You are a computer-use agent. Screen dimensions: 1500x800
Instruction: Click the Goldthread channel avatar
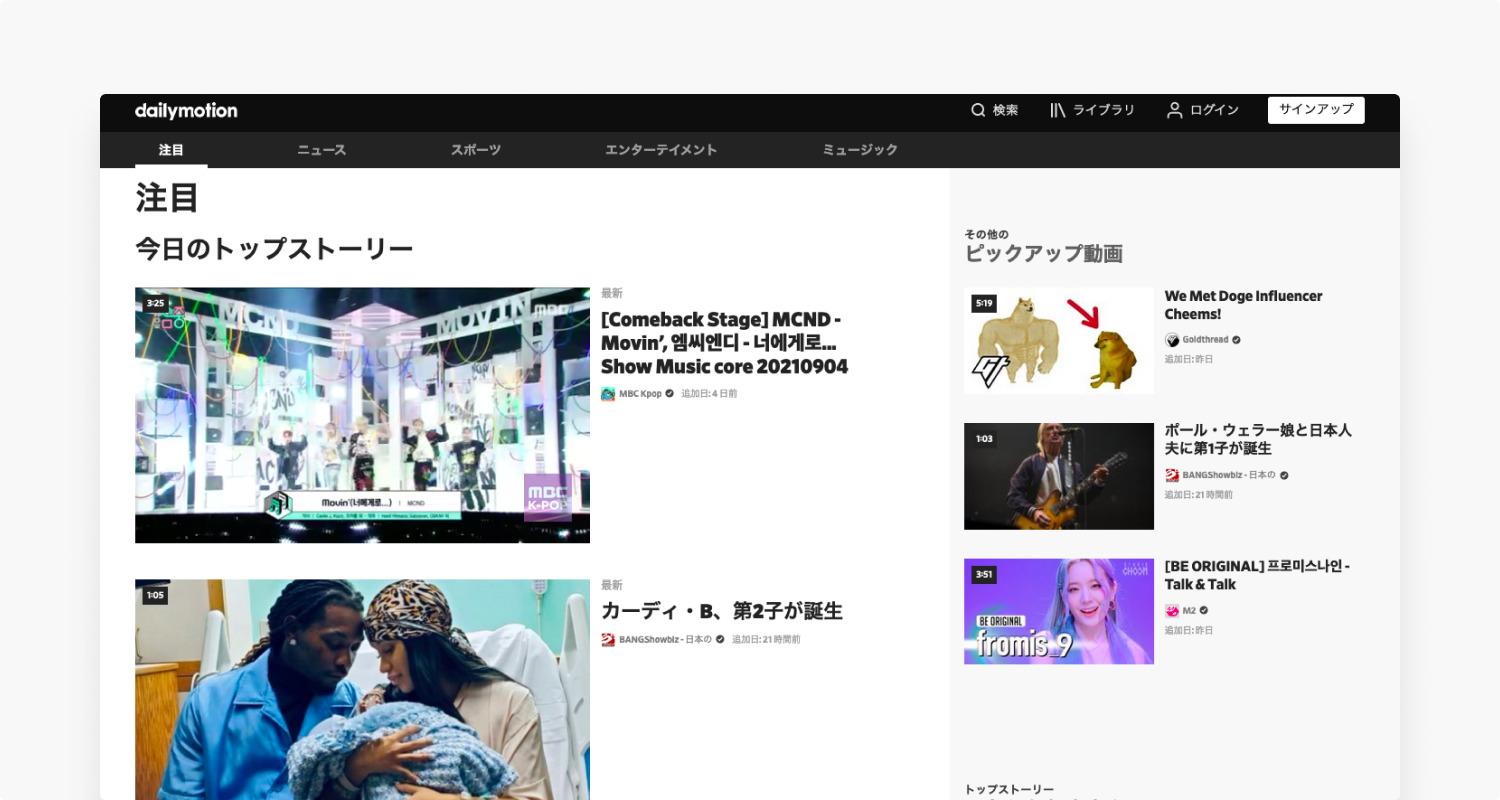pyautogui.click(x=1172, y=340)
